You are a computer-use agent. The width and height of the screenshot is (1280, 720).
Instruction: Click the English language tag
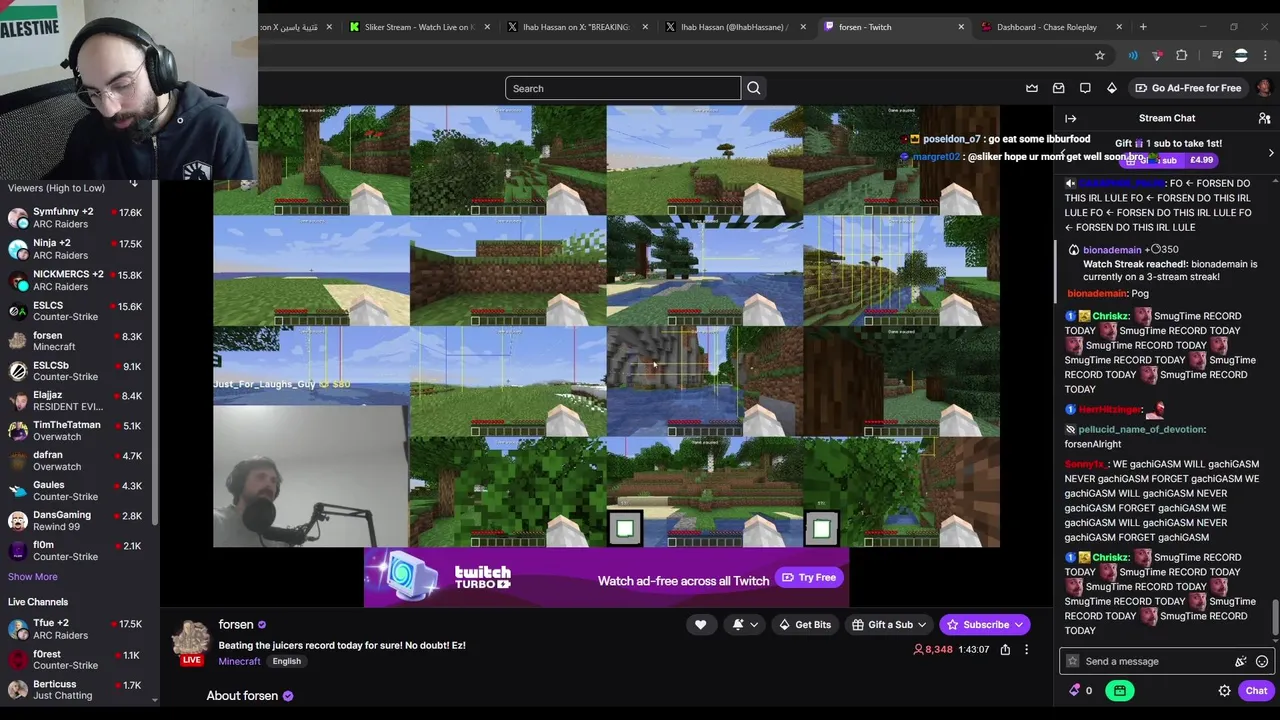pyautogui.click(x=286, y=661)
